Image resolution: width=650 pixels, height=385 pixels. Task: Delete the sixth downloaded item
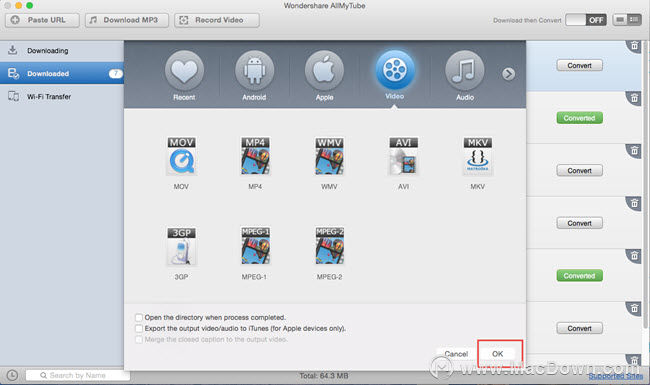634,309
